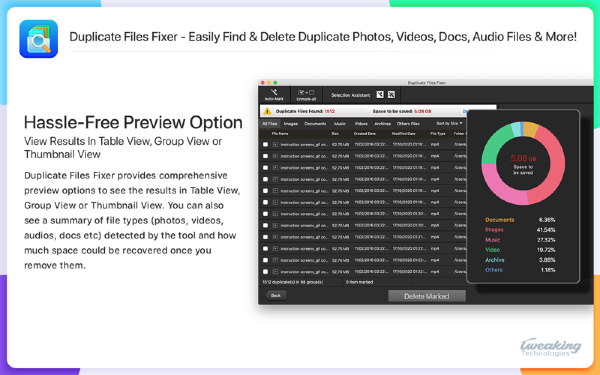Click the yellow warning triangle icon
The image size is (600, 375).
(x=267, y=111)
